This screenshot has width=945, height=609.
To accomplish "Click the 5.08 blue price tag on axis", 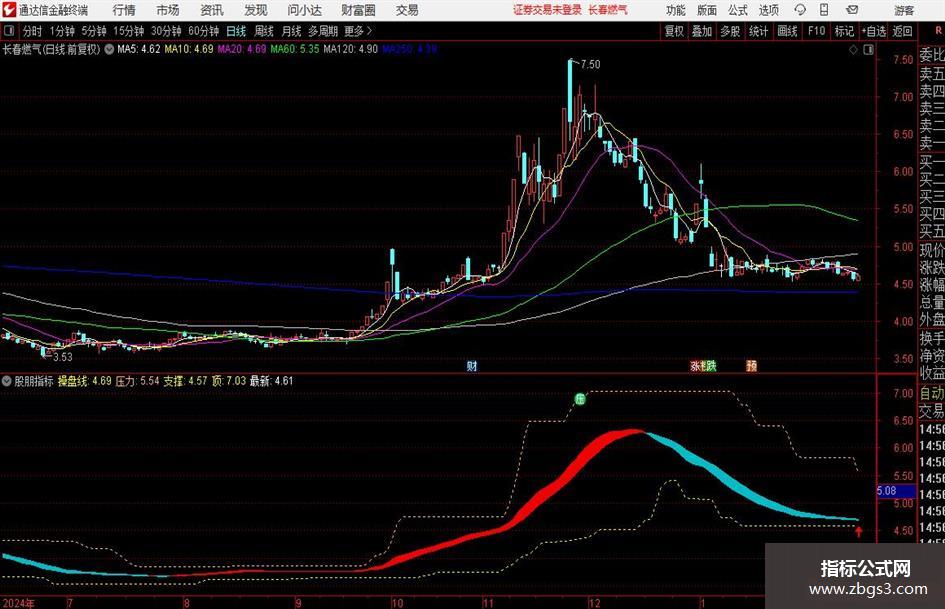I will [896, 491].
